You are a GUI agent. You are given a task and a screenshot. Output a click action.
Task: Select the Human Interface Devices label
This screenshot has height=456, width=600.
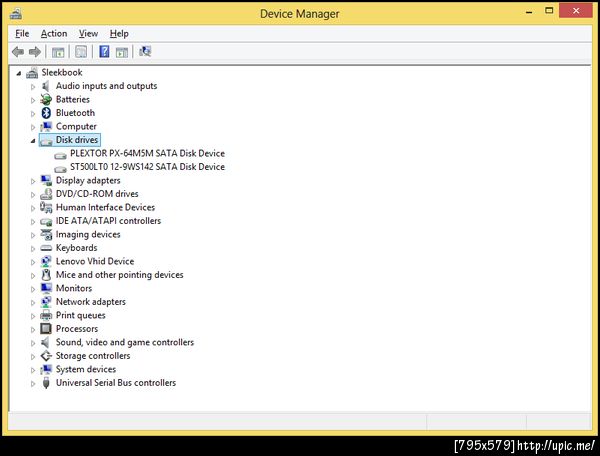pyautogui.click(x=105, y=207)
